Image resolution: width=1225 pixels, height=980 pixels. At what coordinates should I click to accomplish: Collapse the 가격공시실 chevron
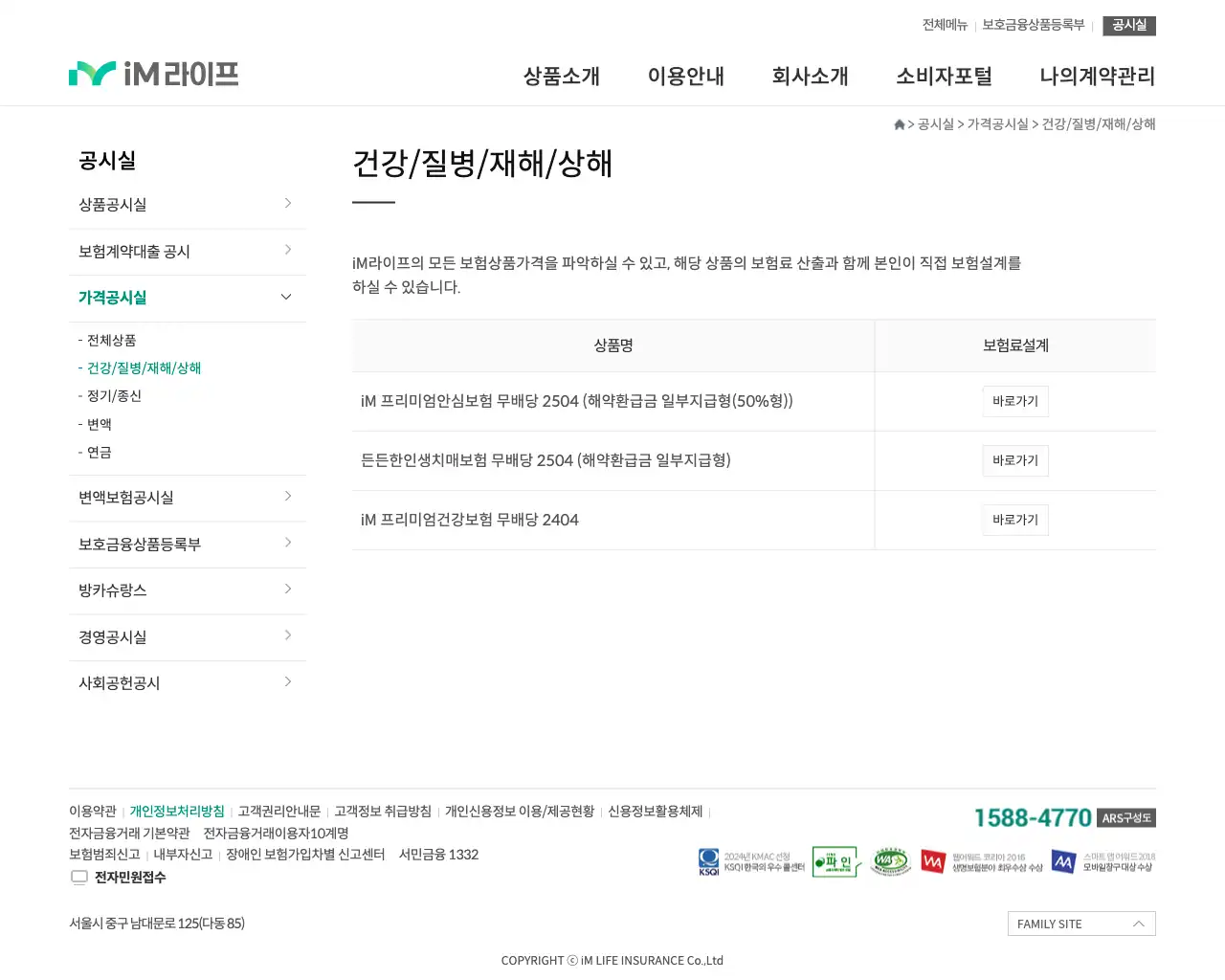pyautogui.click(x=286, y=297)
